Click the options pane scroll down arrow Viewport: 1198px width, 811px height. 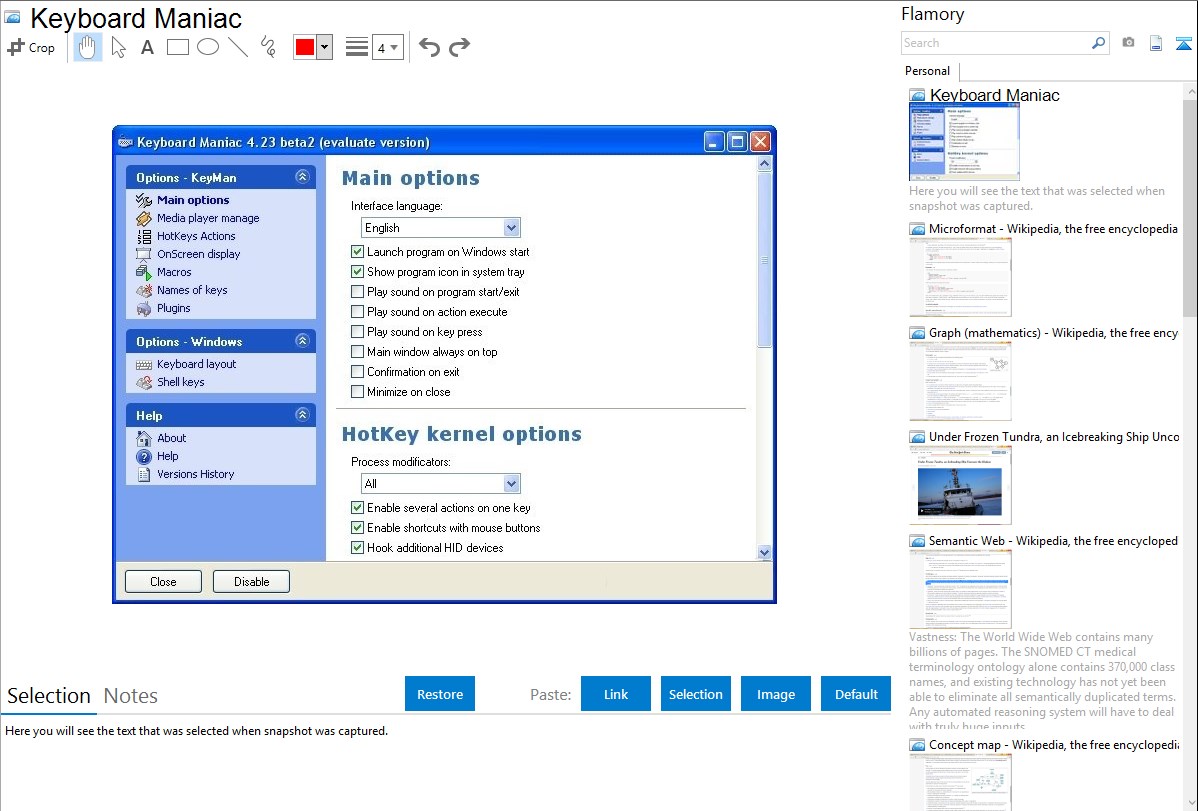[764, 552]
